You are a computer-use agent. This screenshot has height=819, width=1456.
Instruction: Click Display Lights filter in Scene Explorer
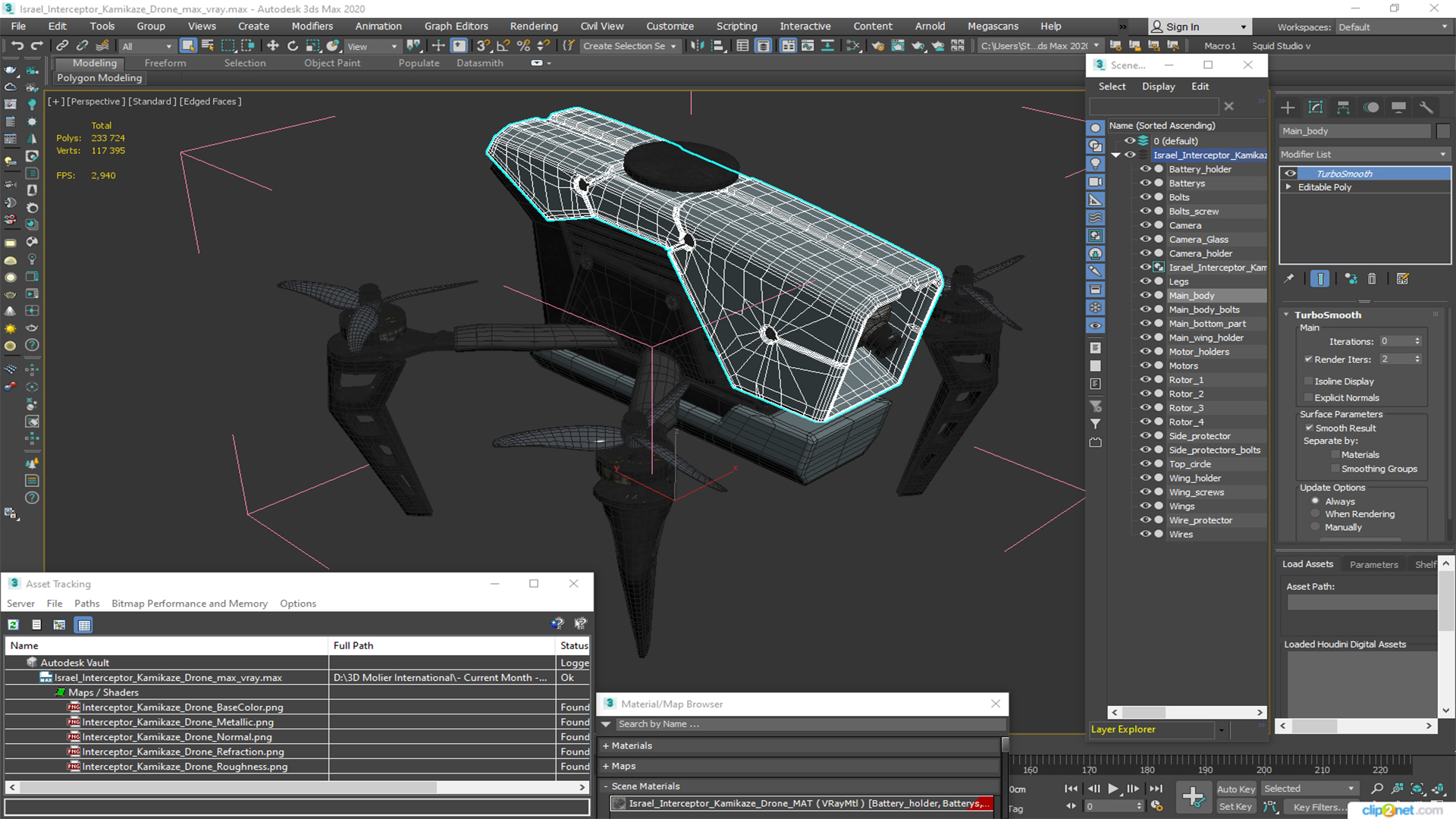click(x=1096, y=164)
